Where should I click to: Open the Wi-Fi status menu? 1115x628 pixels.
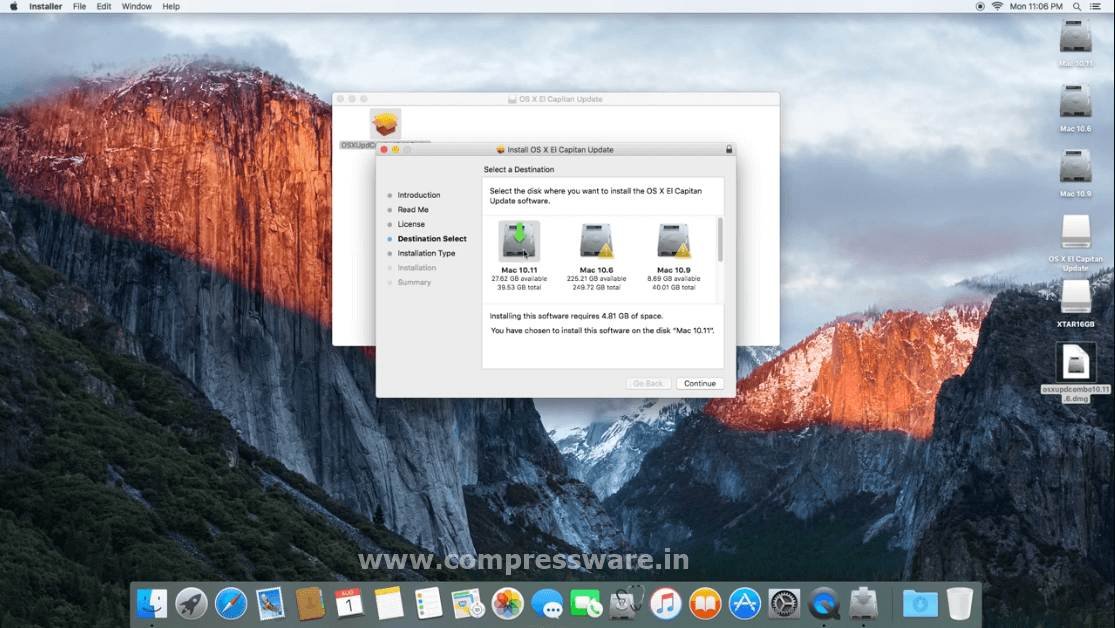coord(997,6)
